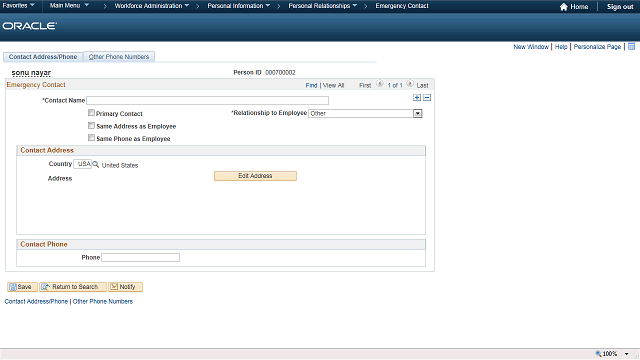Click bottom Other Phone Numbers link
This screenshot has height=360, width=640.
tap(103, 302)
